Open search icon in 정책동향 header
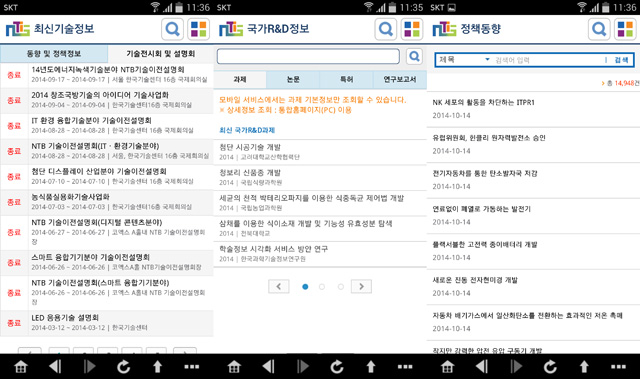The width and height of the screenshot is (640, 379). point(599,29)
